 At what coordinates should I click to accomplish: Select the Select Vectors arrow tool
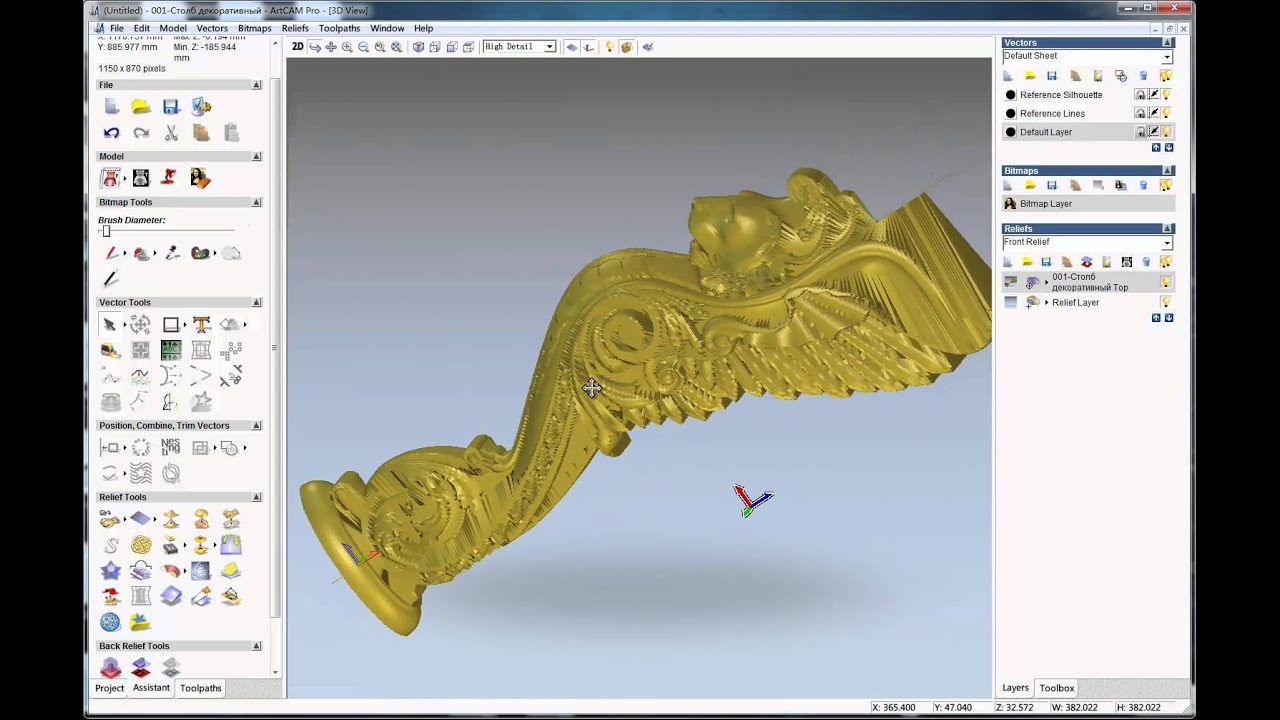110,324
